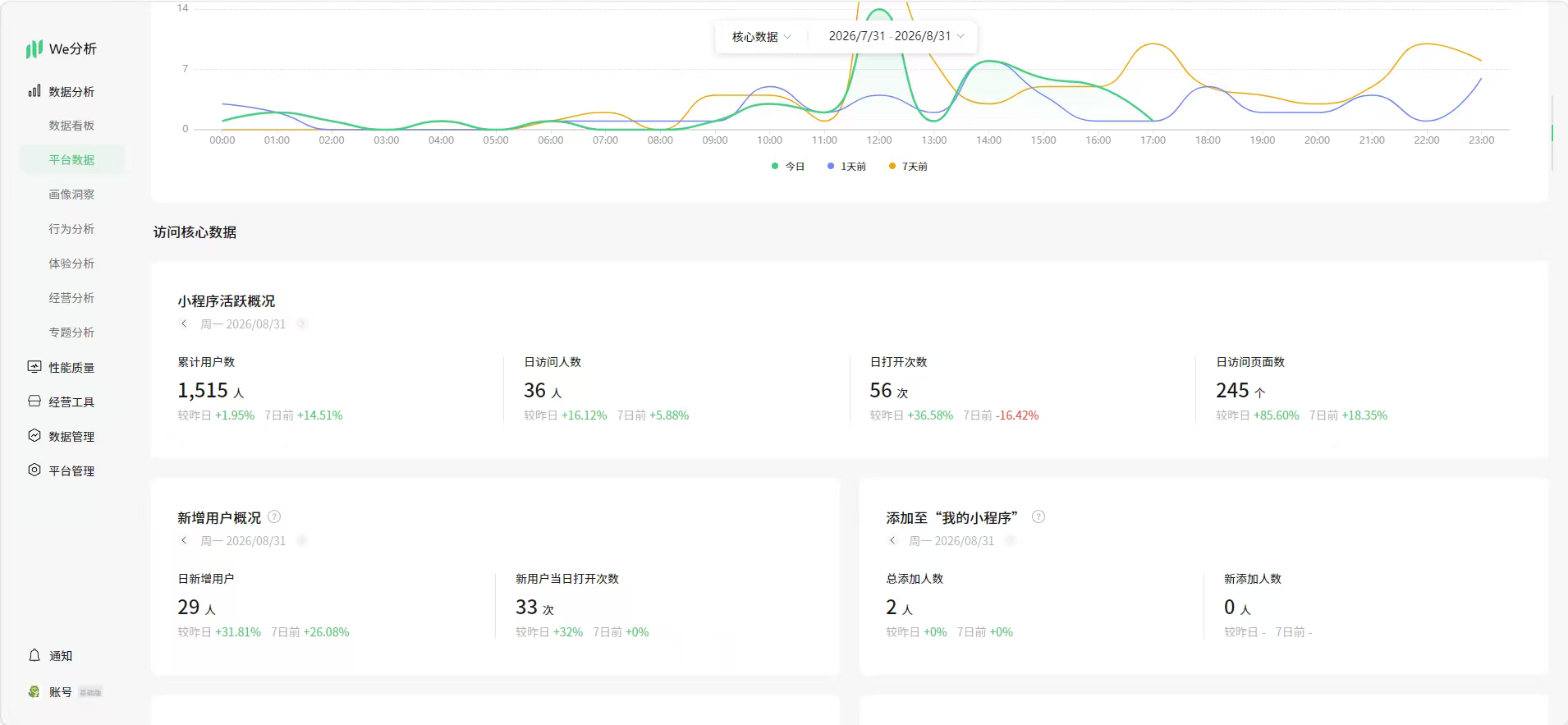The image size is (1568, 725).
Task: Go to previous day in 小程序活跃概况
Action: pos(184,323)
